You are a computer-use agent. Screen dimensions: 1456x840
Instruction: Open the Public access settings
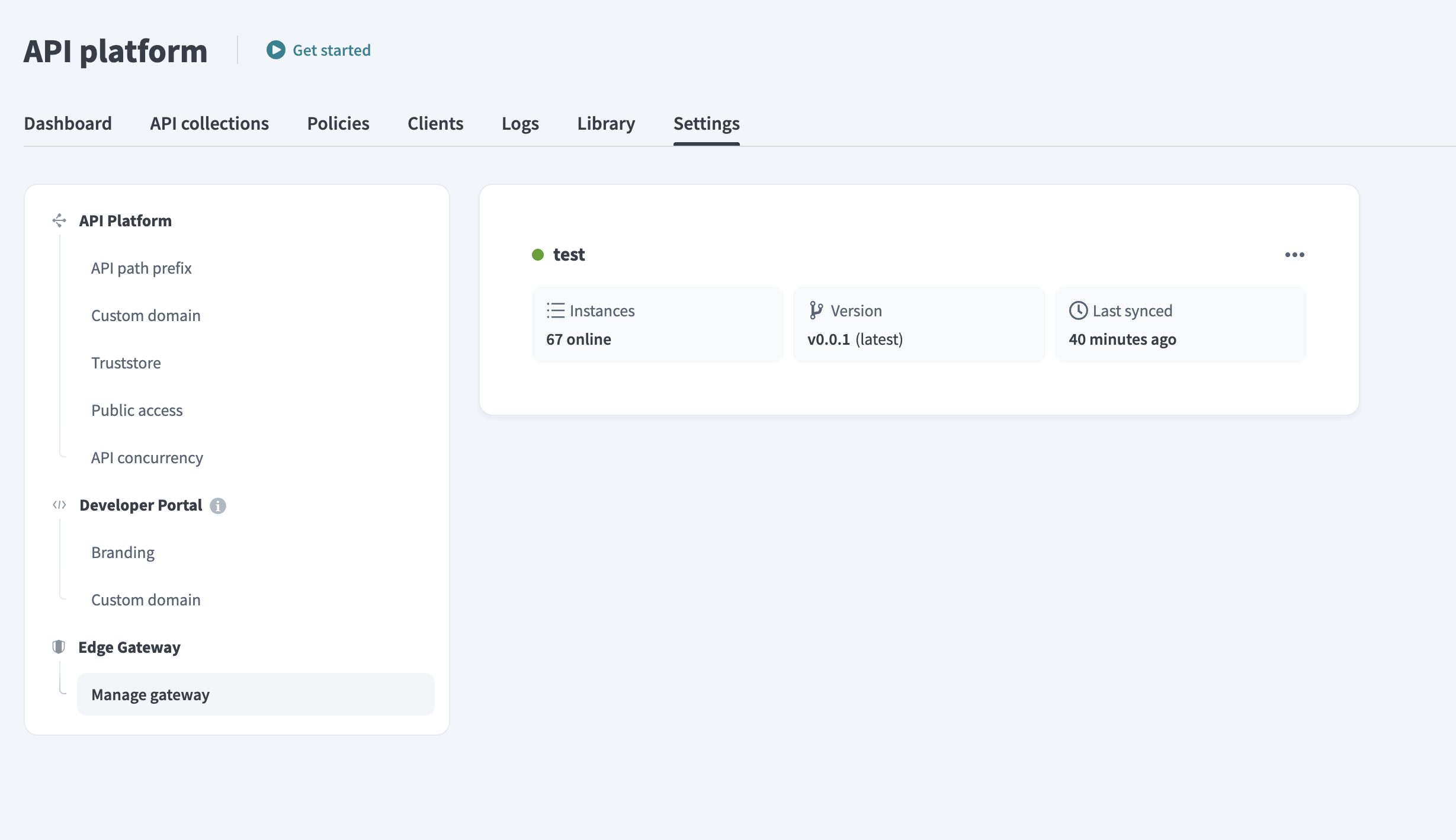[x=137, y=410]
